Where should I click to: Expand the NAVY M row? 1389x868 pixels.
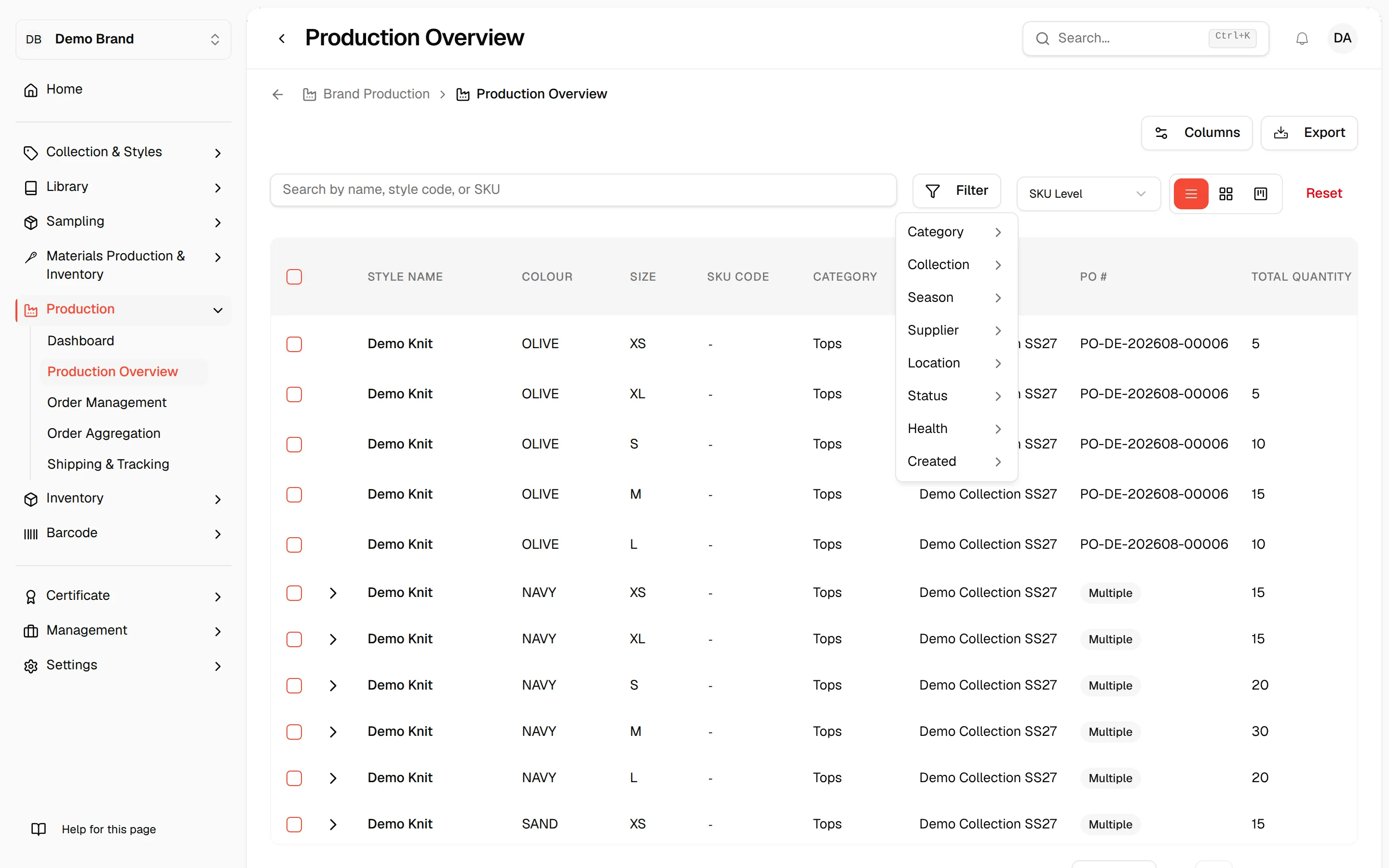point(333,732)
